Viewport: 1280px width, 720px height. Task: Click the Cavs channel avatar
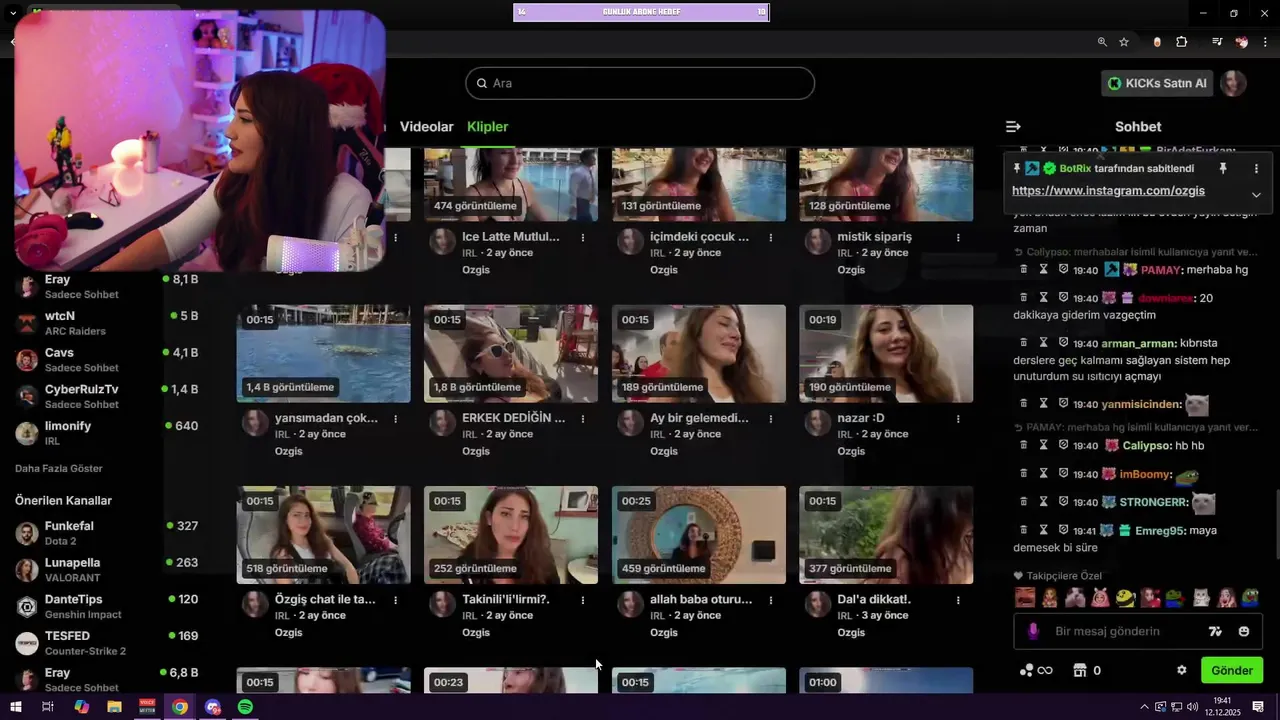[x=27, y=360]
